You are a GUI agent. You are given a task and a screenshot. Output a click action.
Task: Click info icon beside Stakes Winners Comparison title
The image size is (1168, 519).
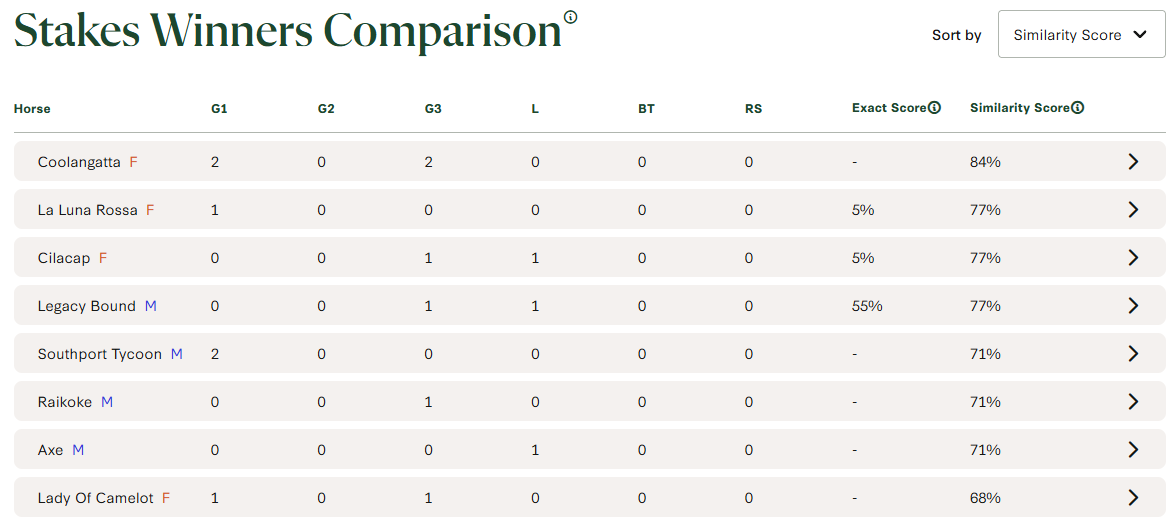pyautogui.click(x=571, y=17)
